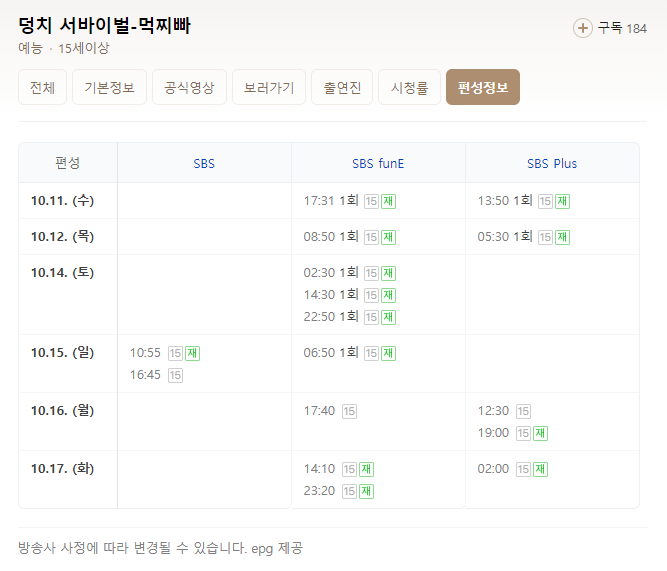The width and height of the screenshot is (667, 571).
Task: Click the 재 rerun badge beside 13:50
Action: [x=562, y=201]
